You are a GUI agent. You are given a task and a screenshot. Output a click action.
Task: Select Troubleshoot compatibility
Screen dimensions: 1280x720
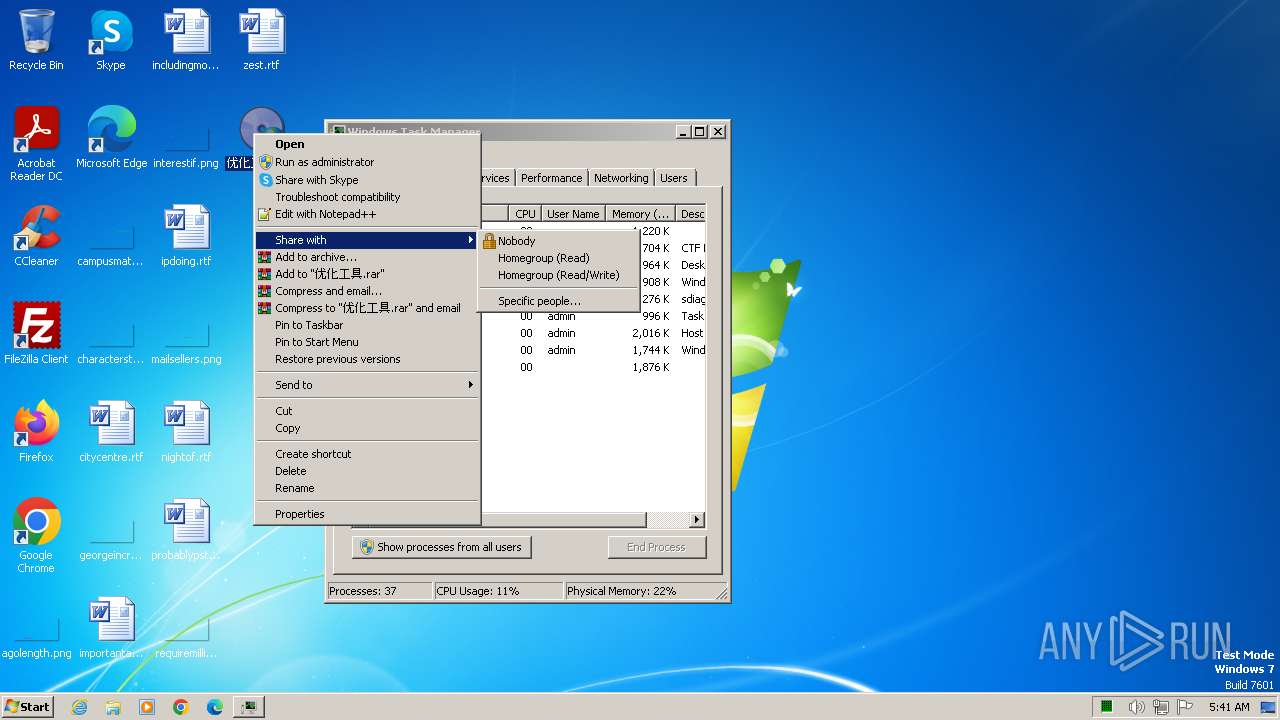[368, 197]
